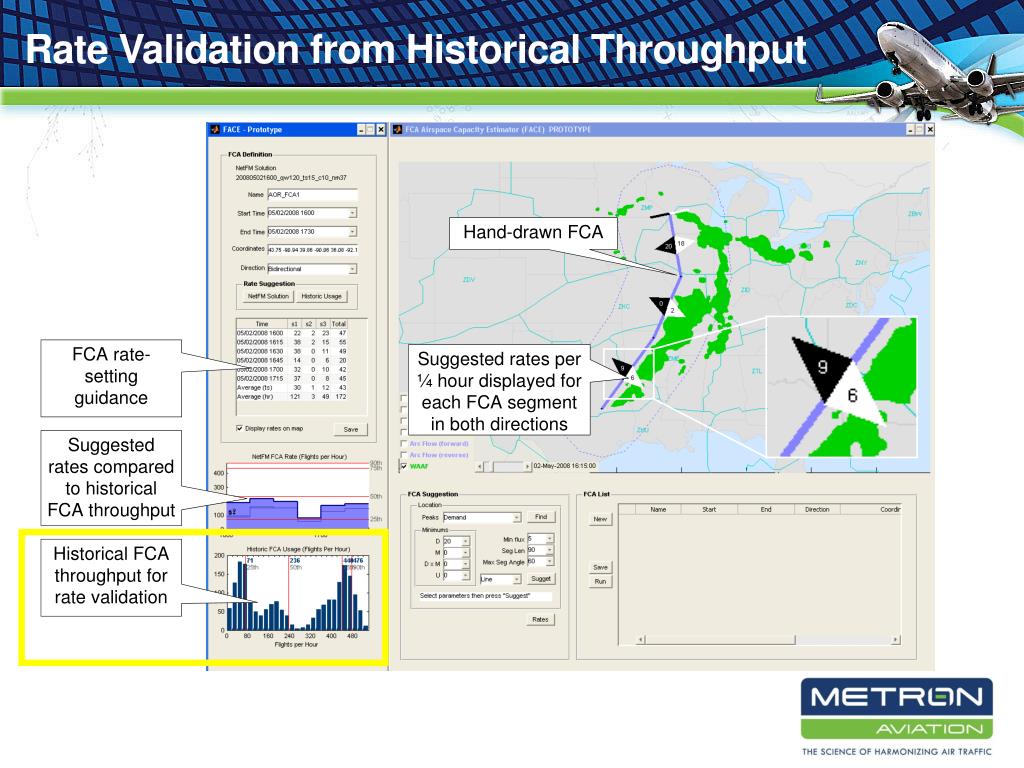Enable the Arc Flow (reverse) checkbox
Screen dimensions: 1024x768
click(404, 455)
